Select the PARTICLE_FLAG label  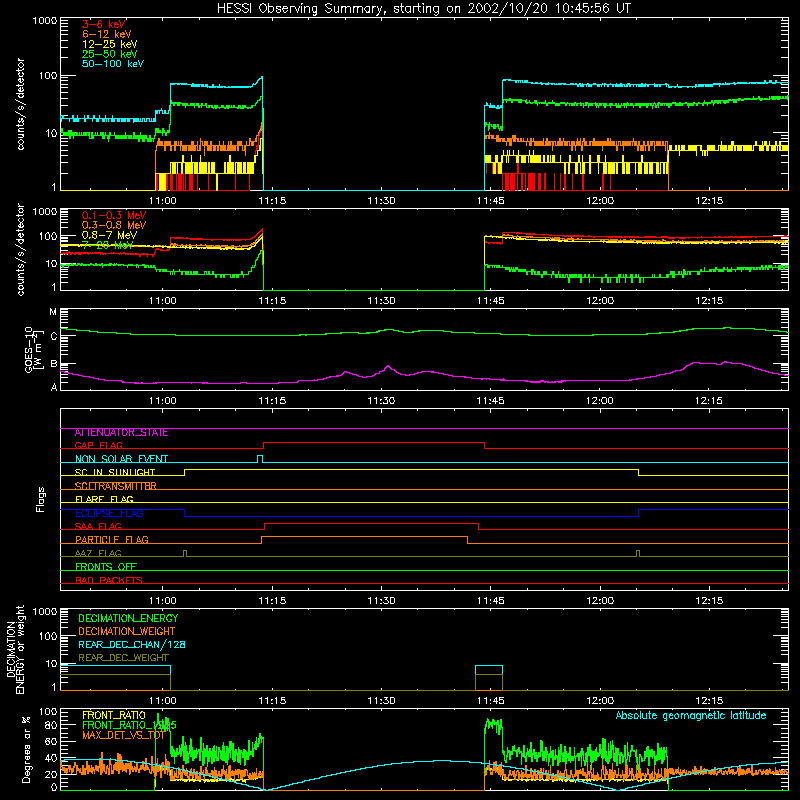112,539
